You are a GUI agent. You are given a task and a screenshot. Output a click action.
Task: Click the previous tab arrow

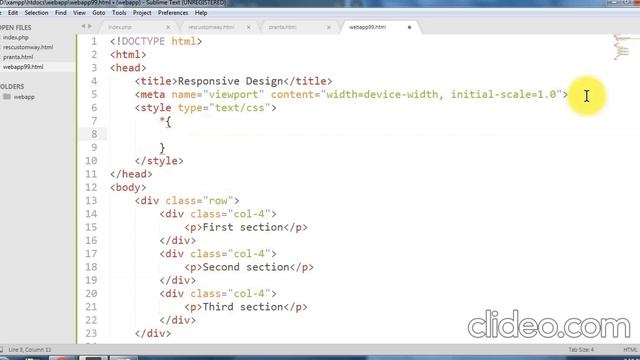[x=83, y=26]
